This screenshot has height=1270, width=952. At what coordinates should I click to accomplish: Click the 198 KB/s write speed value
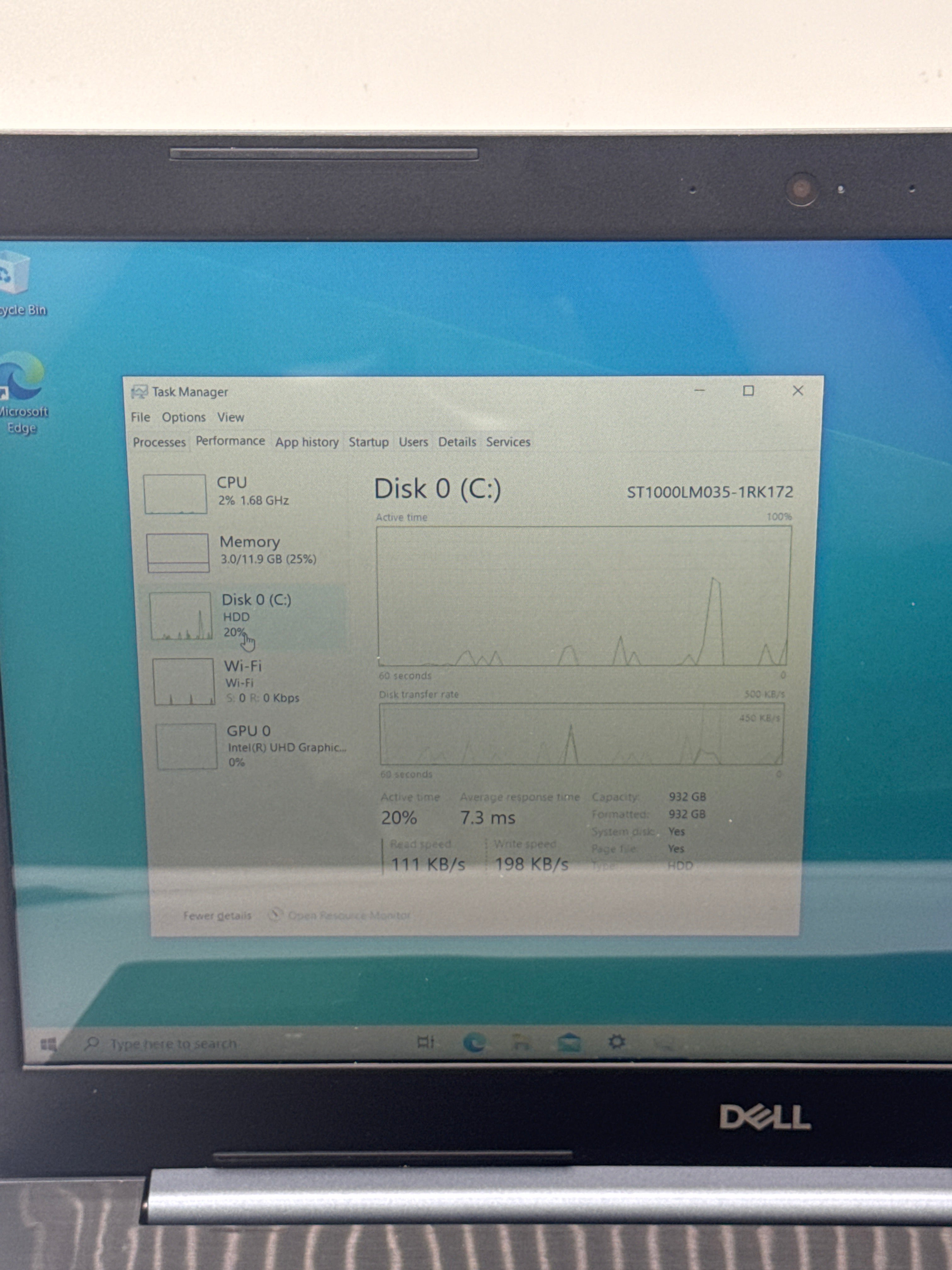click(532, 864)
